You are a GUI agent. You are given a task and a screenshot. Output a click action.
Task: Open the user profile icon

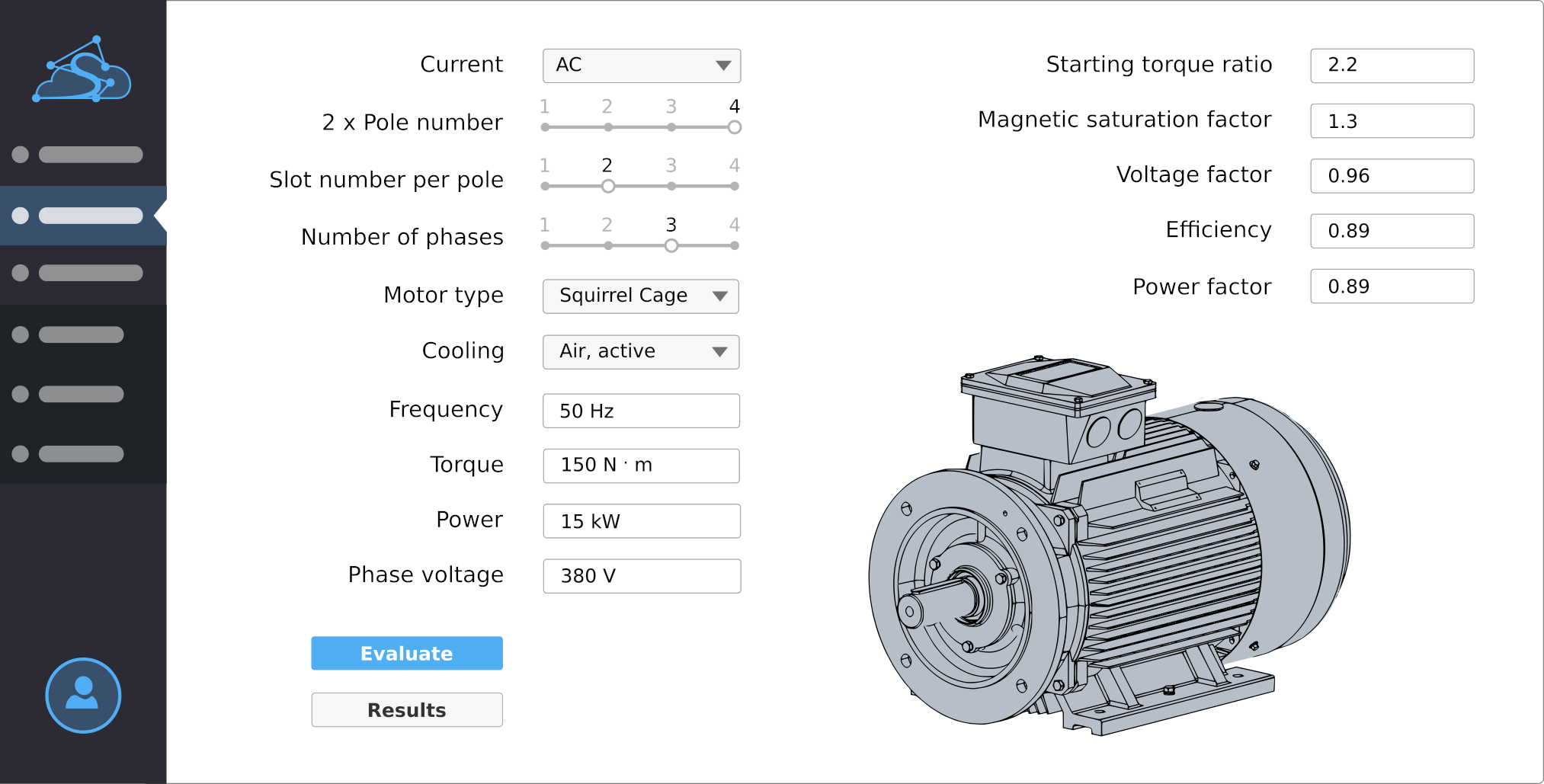[83, 695]
